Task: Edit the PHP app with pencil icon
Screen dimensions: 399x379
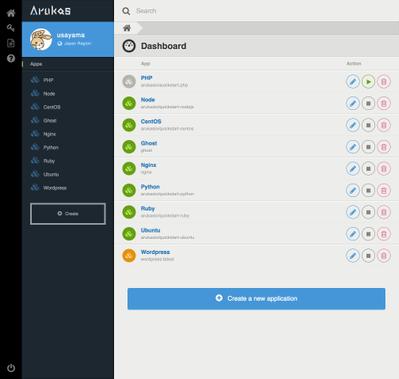Action: click(353, 82)
